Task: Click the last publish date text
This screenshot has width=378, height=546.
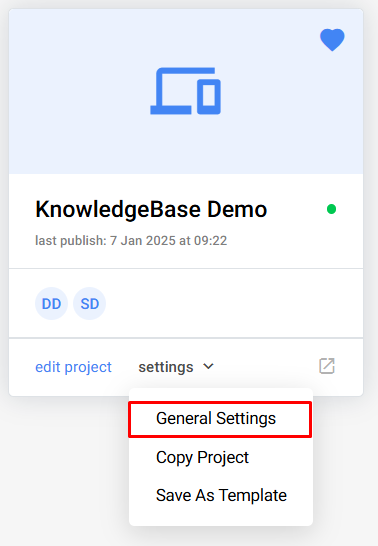Action: [131, 241]
